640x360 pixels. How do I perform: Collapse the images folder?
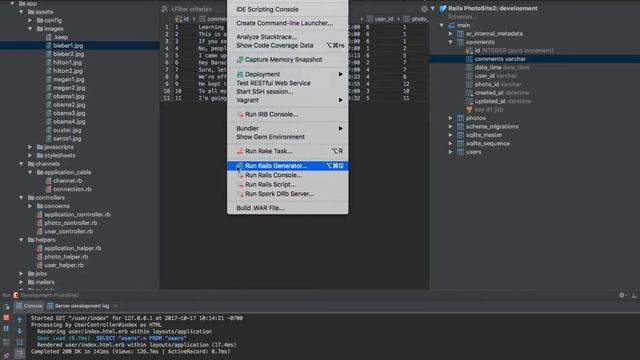pos(30,29)
